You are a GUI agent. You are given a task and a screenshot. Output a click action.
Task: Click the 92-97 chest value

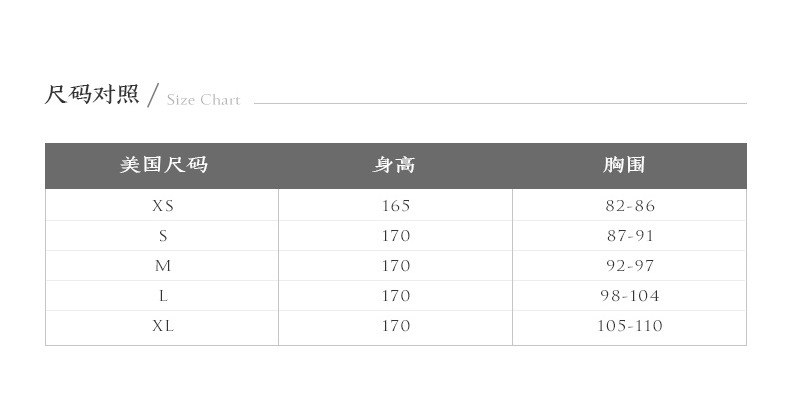click(x=630, y=265)
